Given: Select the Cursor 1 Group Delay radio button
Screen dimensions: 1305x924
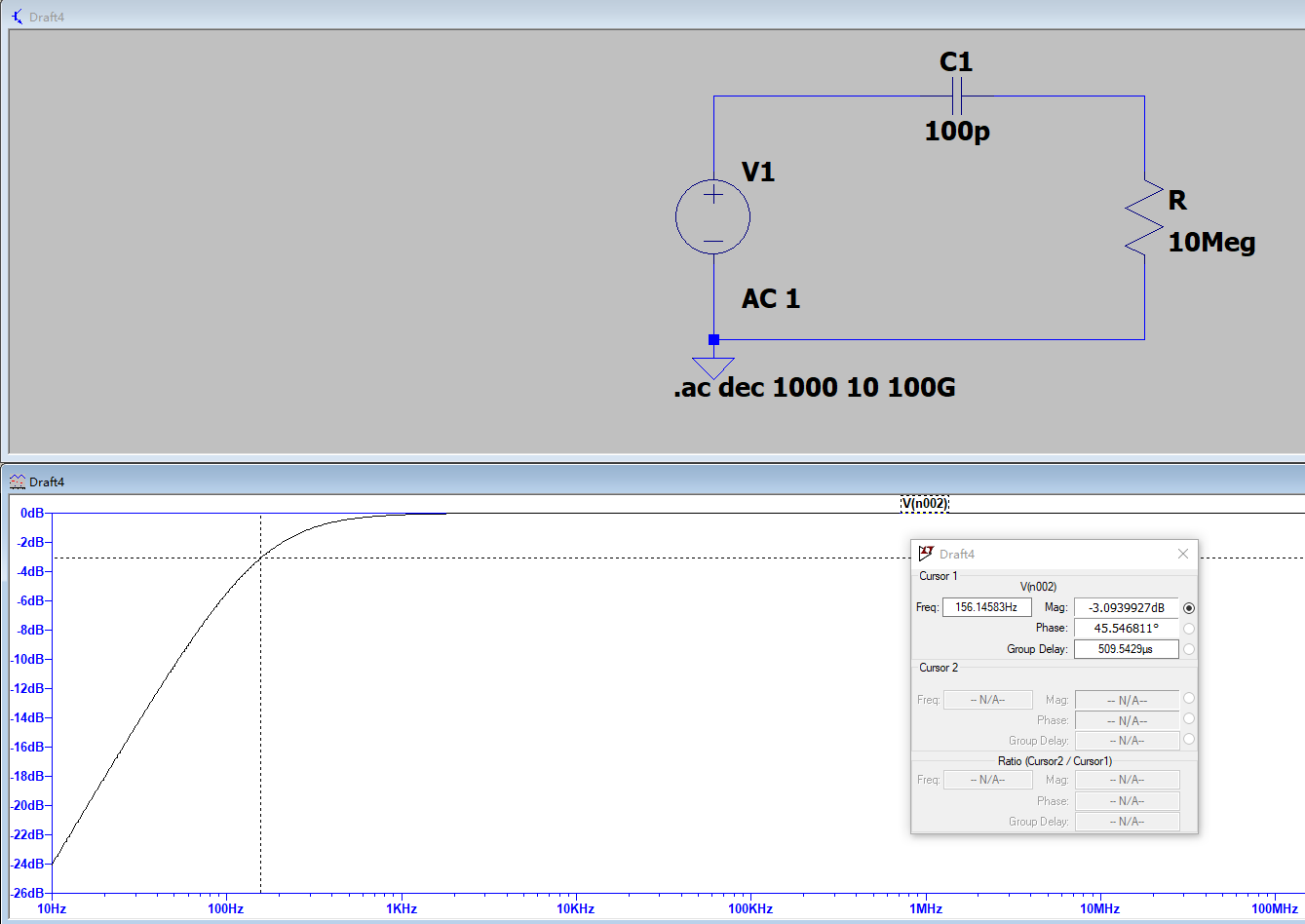Looking at the screenshot, I should [x=1189, y=649].
